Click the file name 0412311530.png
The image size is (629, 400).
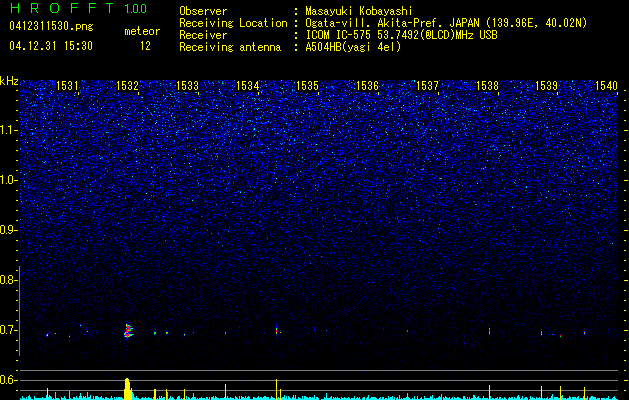pos(51,27)
